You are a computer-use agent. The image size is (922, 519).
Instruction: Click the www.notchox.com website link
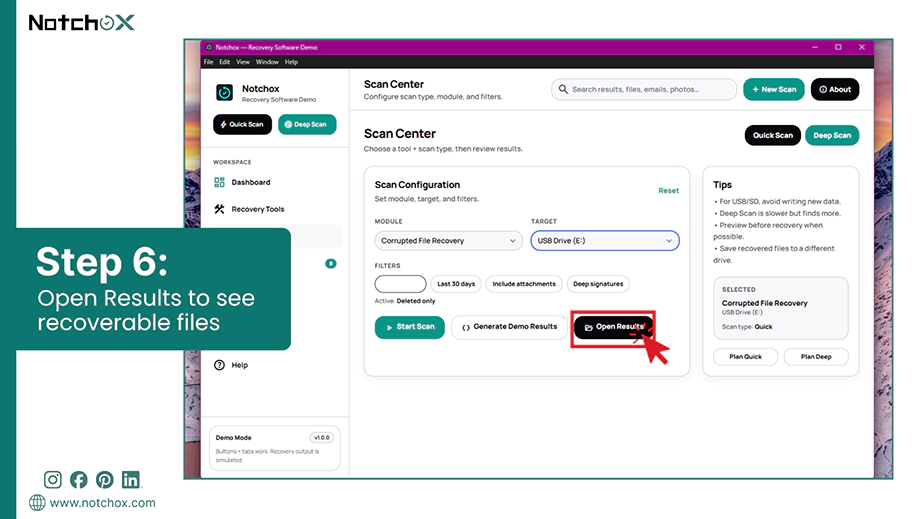pyautogui.click(x=102, y=503)
